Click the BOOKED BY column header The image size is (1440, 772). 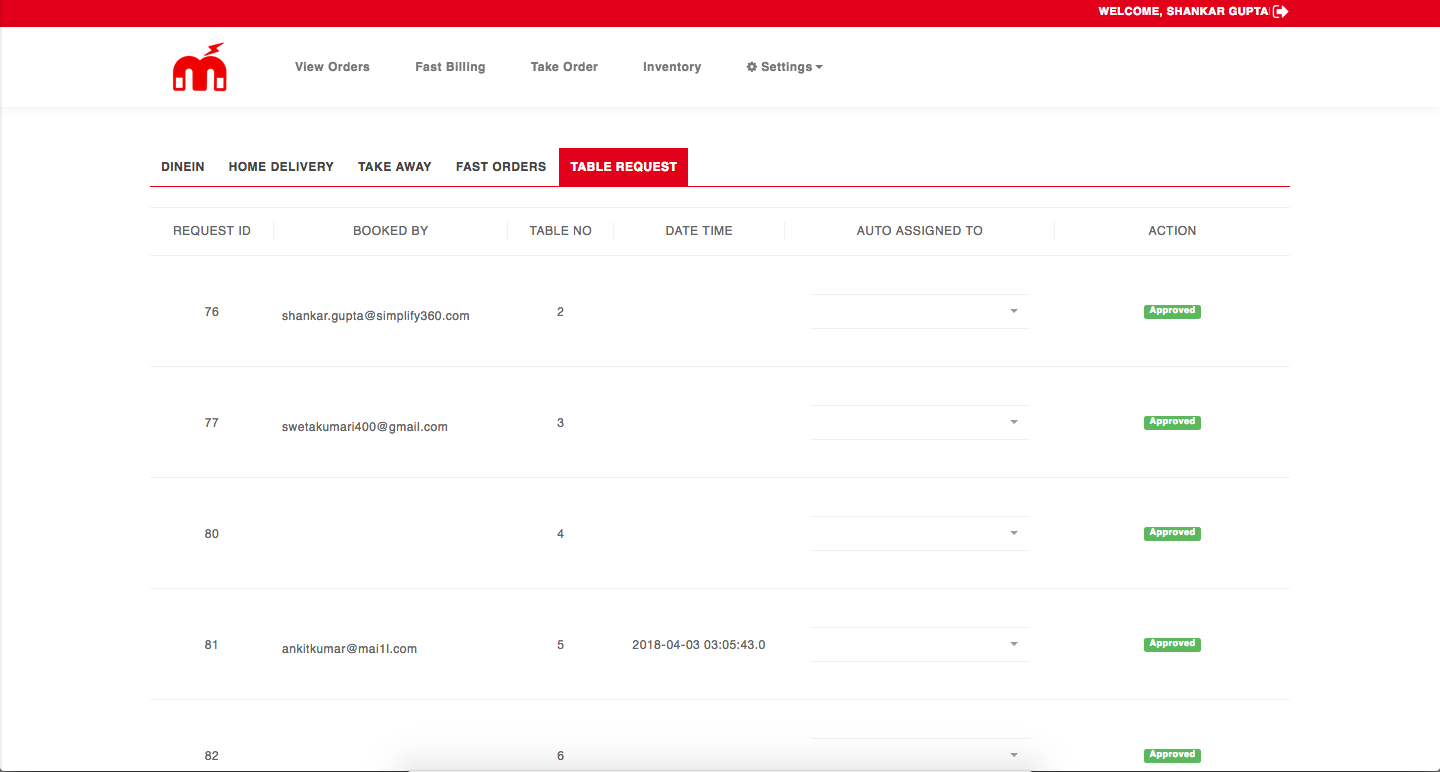pos(391,231)
